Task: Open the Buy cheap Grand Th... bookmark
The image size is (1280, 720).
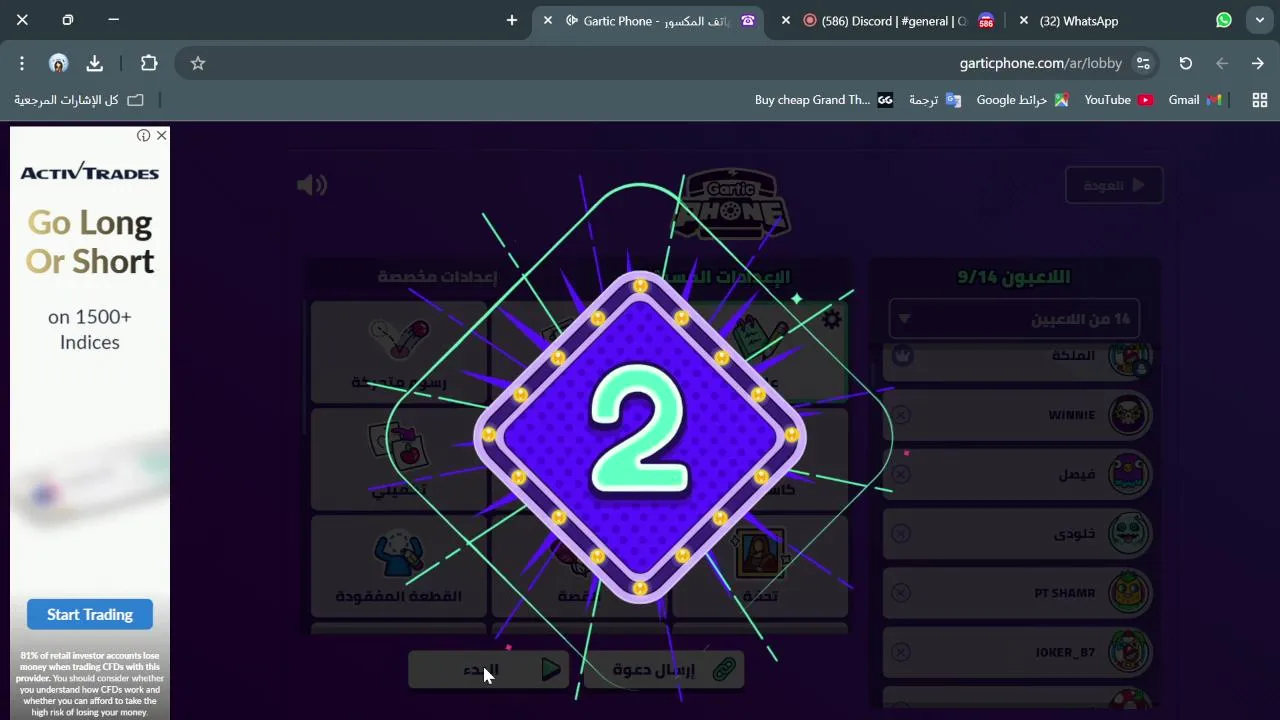Action: [x=824, y=100]
